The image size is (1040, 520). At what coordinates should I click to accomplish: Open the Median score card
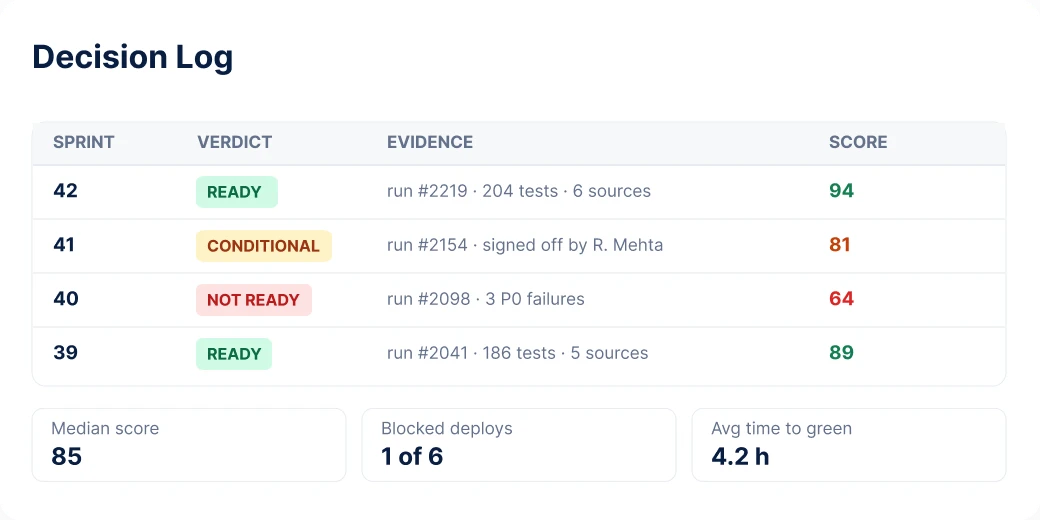point(189,445)
